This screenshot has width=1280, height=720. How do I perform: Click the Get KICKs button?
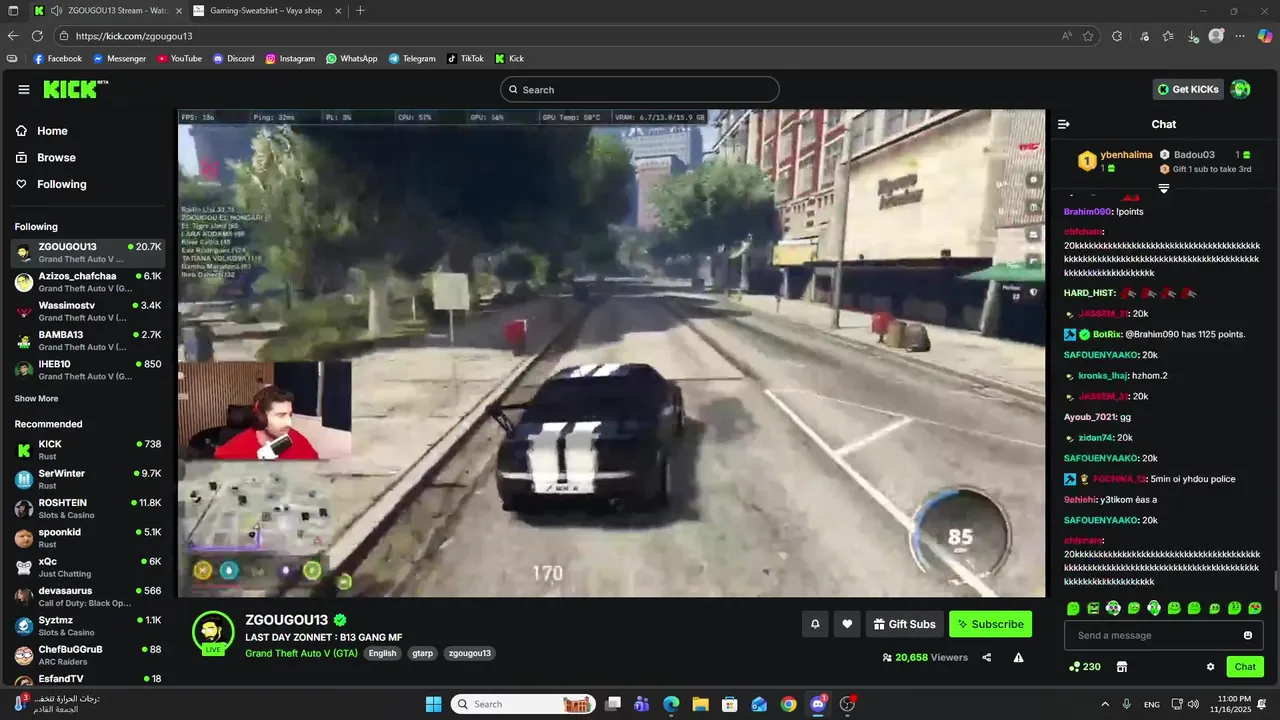click(1188, 89)
